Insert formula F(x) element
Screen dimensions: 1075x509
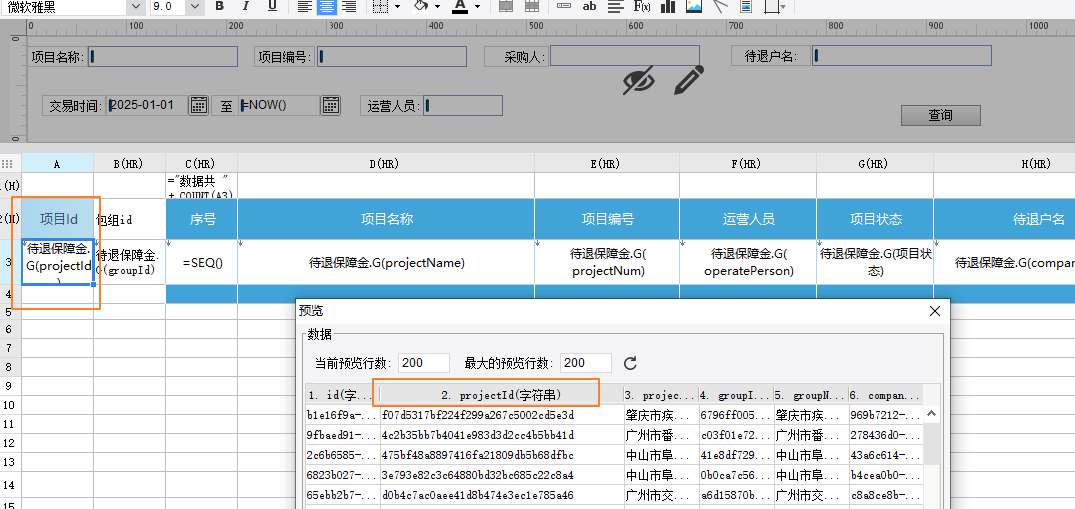[642, 6]
